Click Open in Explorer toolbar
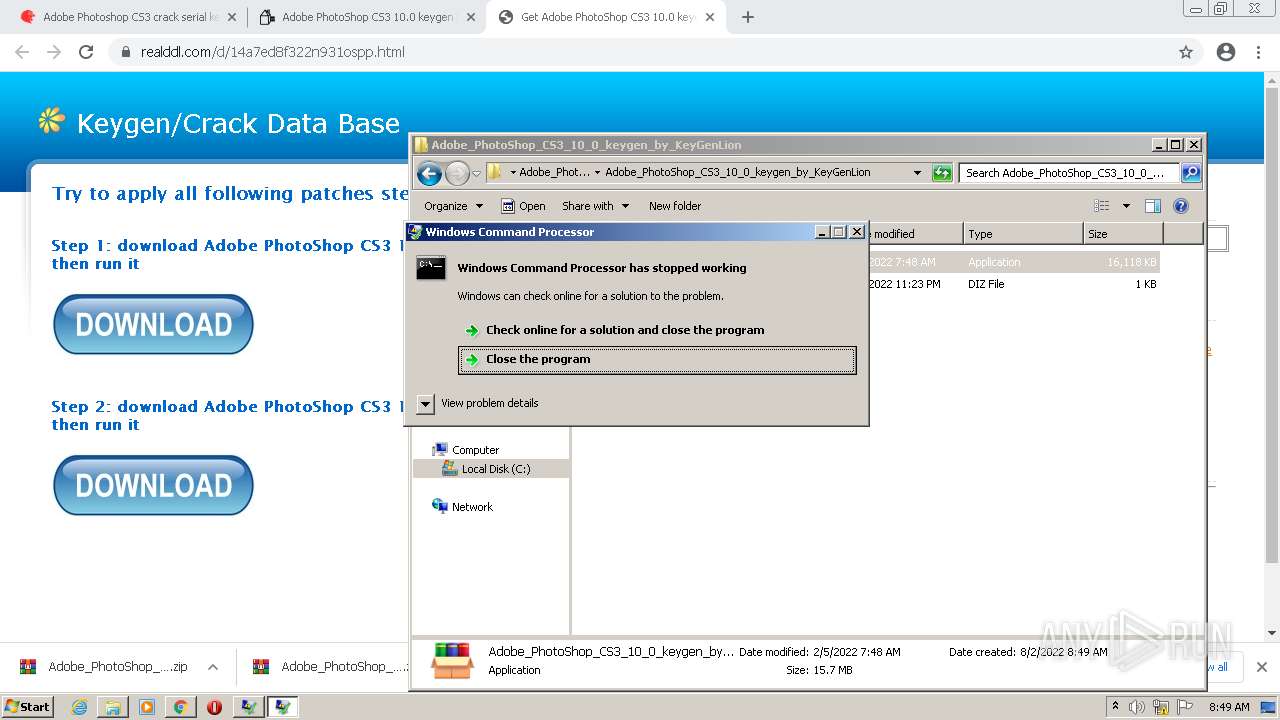 (523, 206)
